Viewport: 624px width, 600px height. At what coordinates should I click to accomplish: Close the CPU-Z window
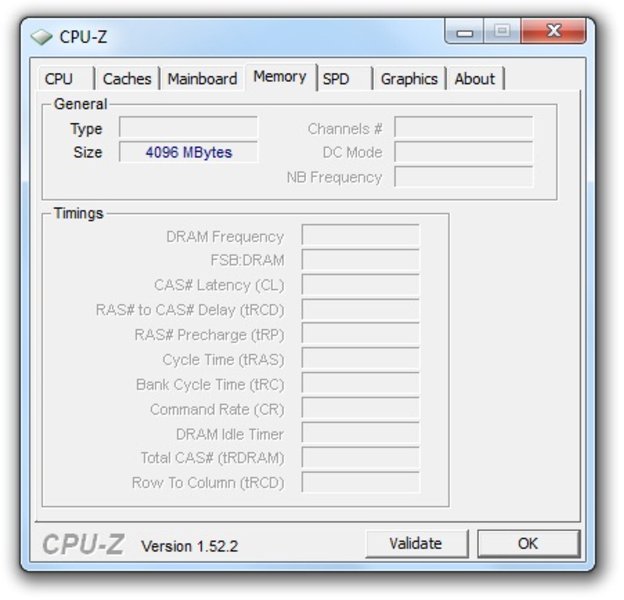(554, 31)
